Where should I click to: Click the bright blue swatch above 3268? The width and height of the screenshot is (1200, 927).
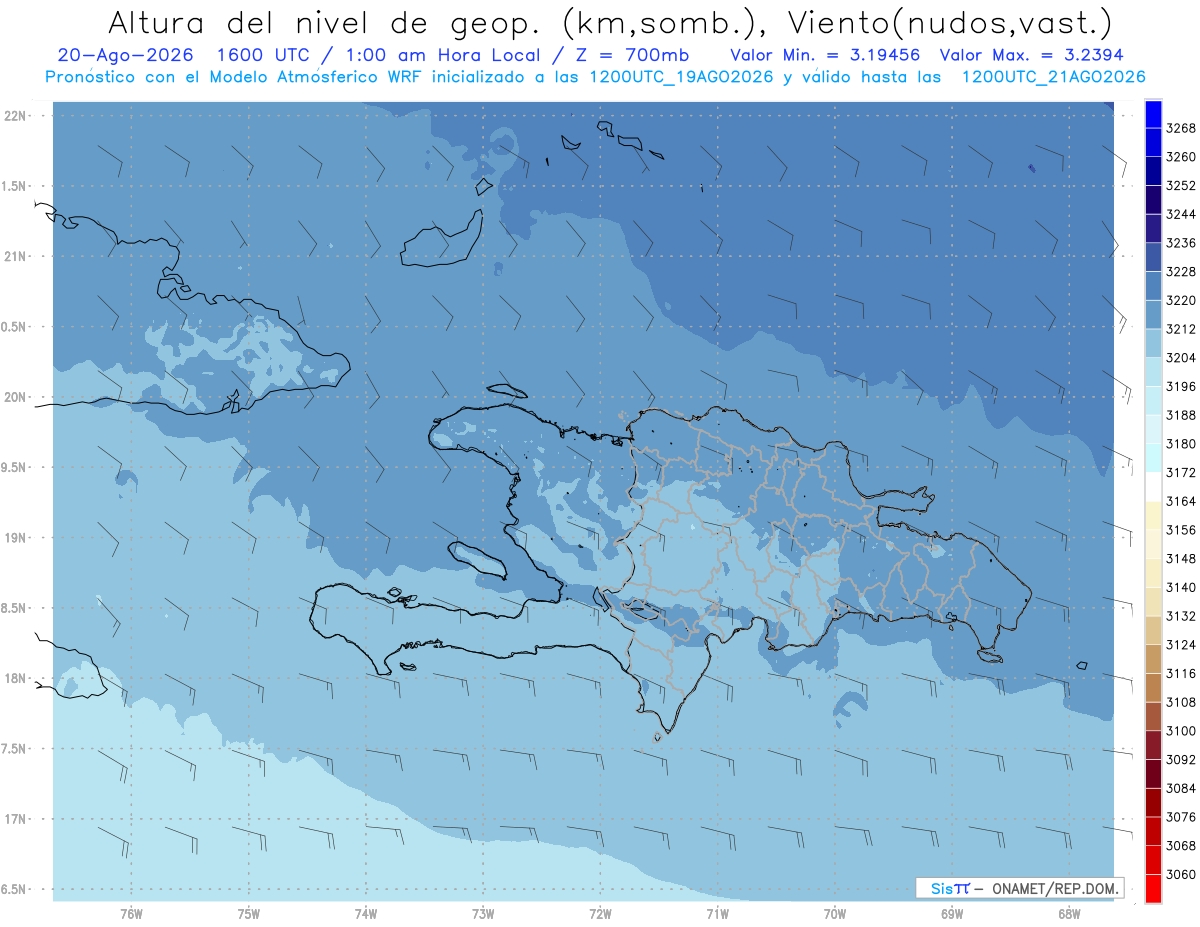point(1153,113)
